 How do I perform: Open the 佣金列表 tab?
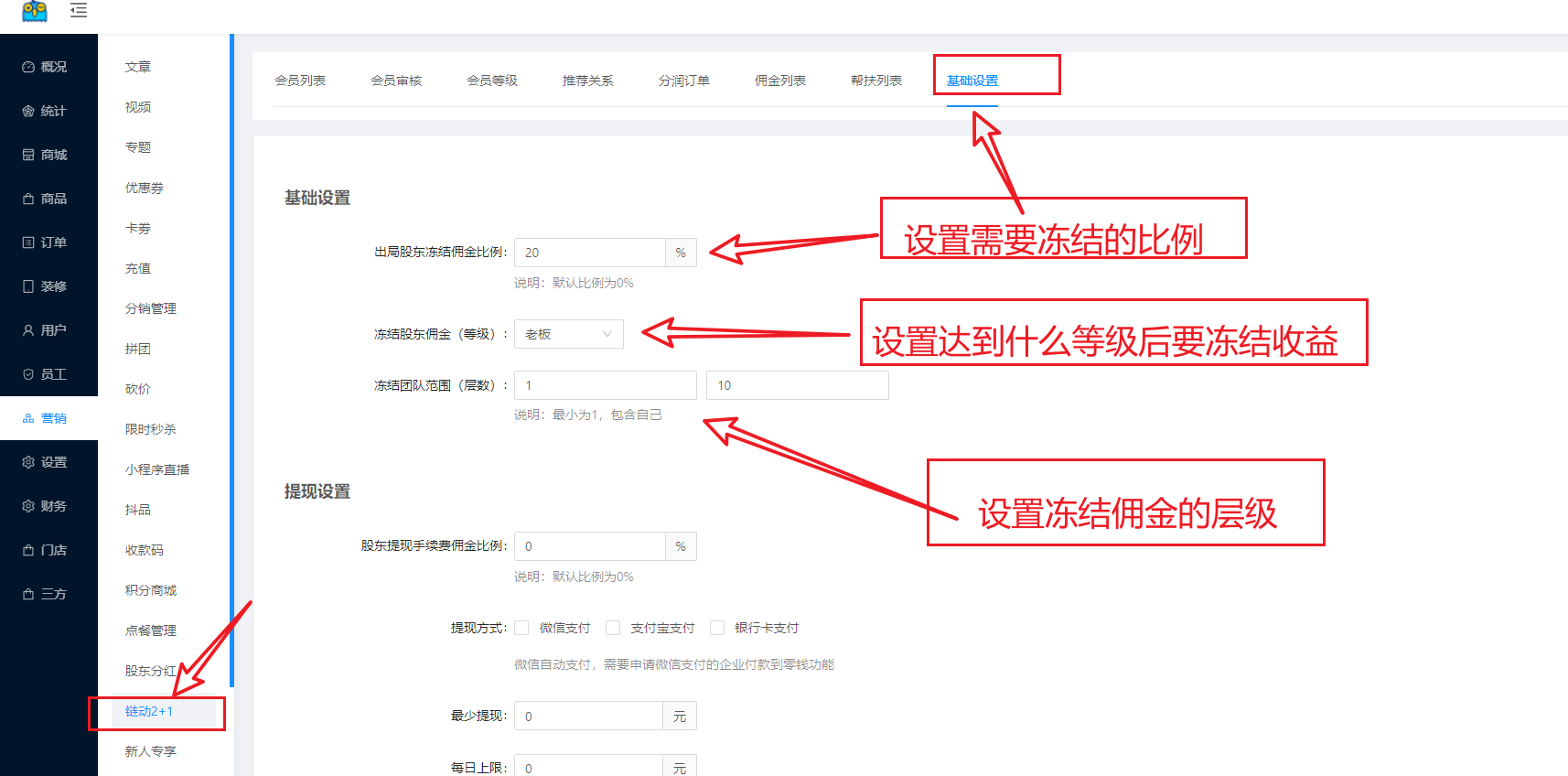(x=779, y=81)
